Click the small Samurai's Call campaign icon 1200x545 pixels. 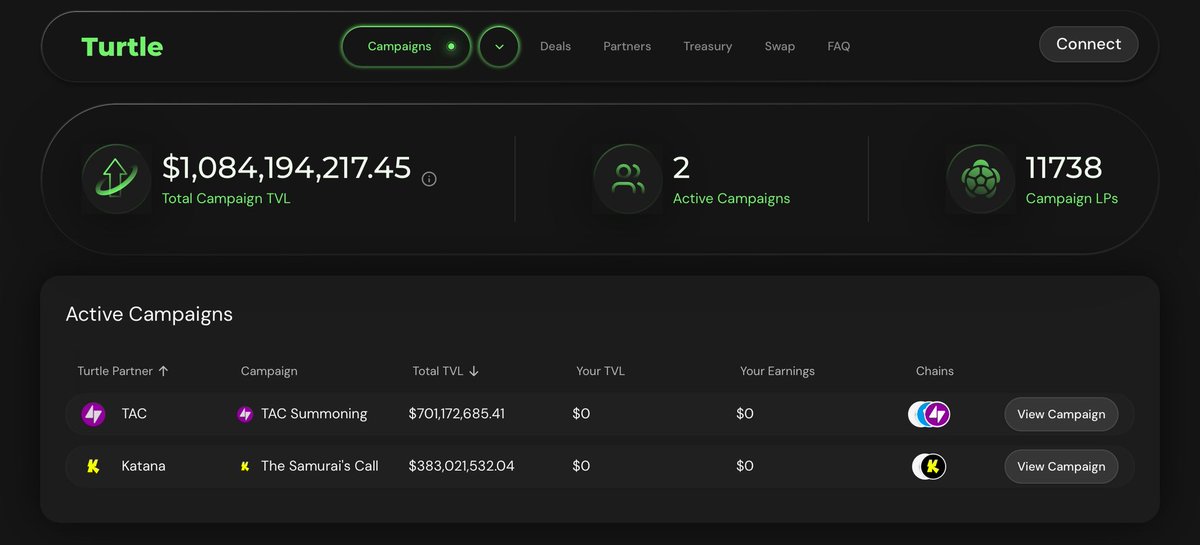click(x=245, y=466)
